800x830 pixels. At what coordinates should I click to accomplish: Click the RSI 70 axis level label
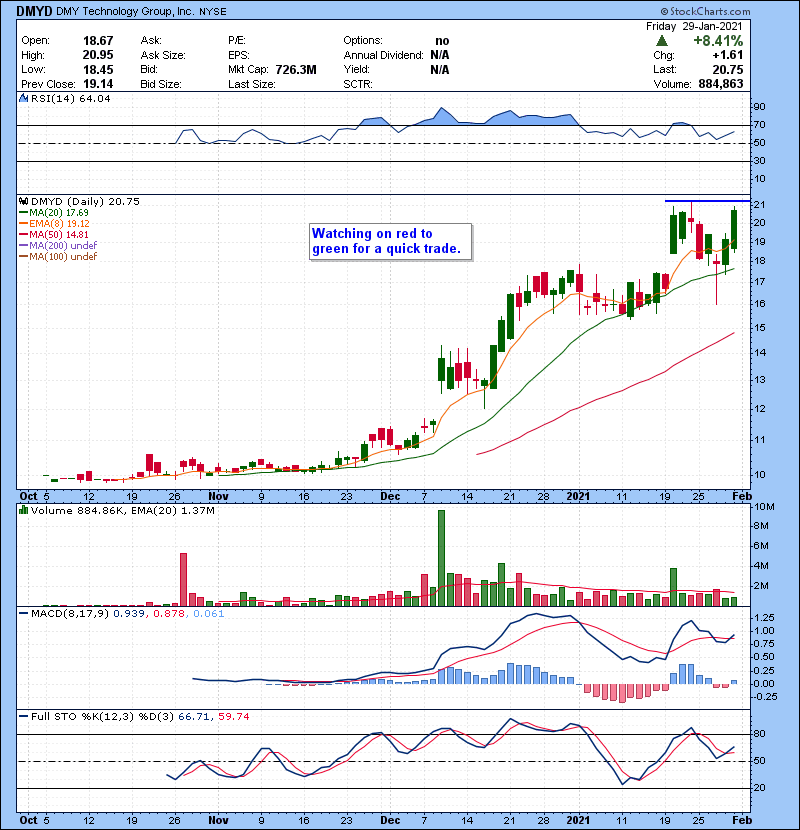[759, 125]
